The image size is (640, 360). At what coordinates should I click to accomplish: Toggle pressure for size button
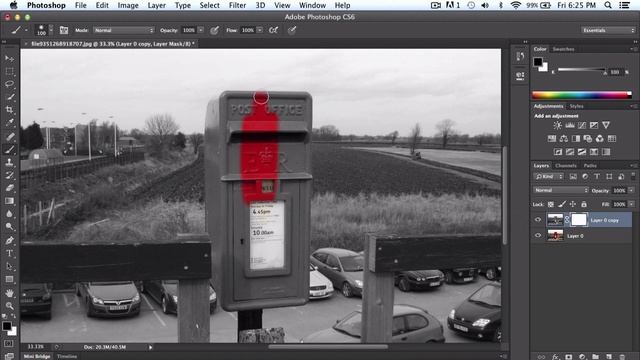click(292, 30)
